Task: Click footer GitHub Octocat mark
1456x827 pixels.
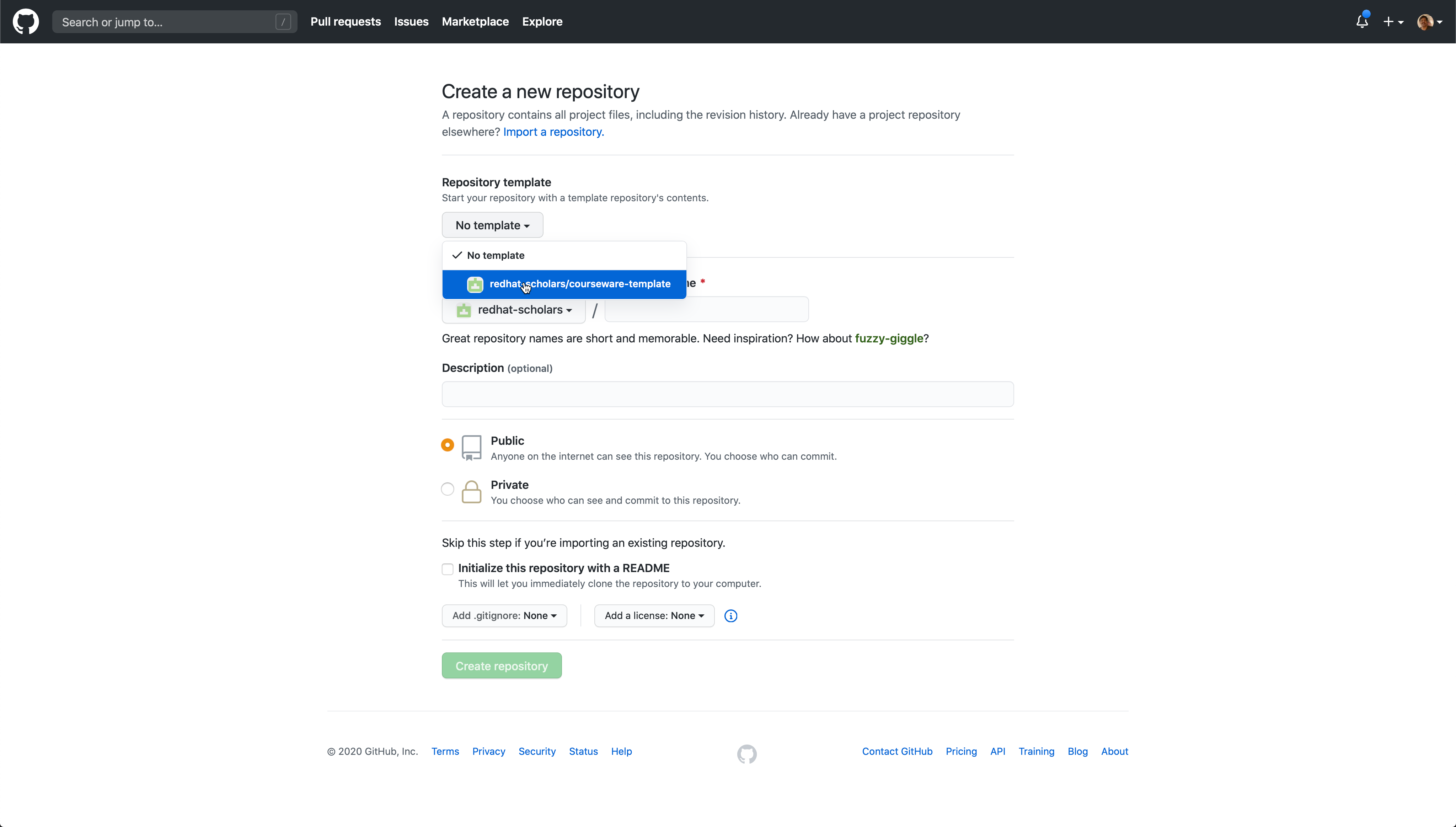Action: pos(747,754)
